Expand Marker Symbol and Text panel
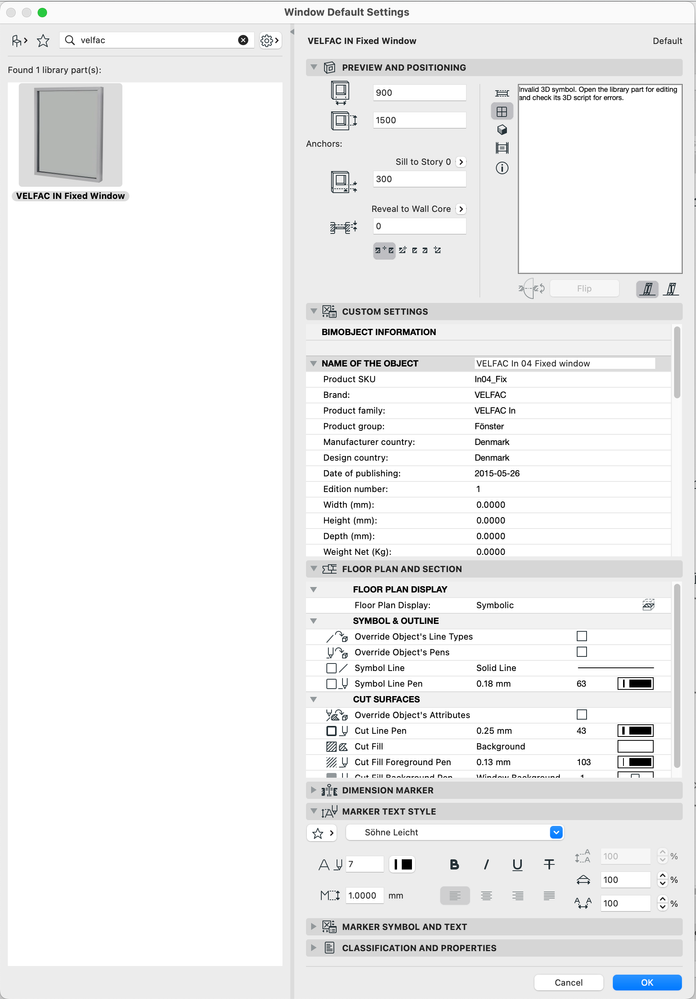696x999 pixels. [x=313, y=927]
